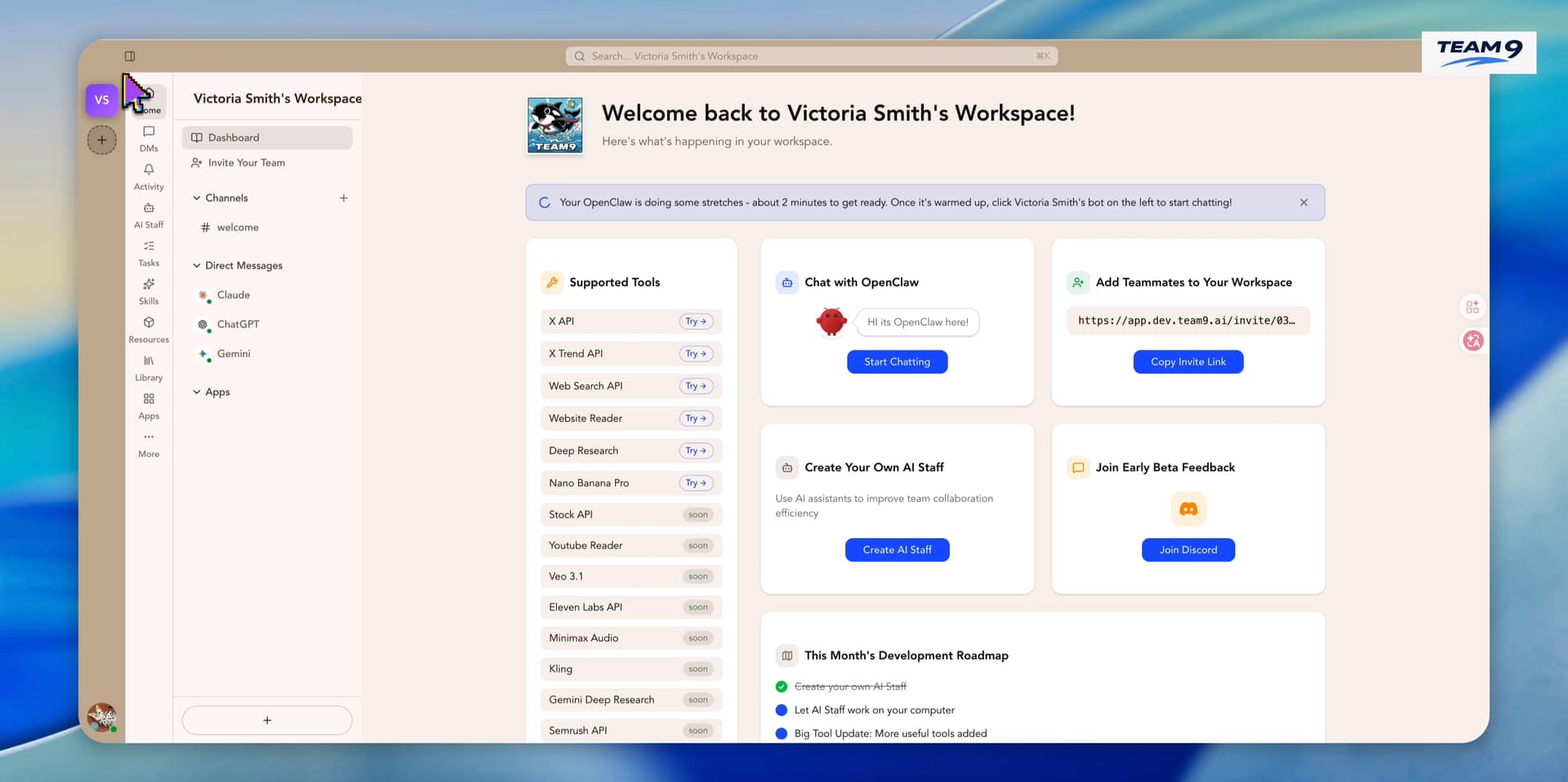Click the invite URL text field
Image resolution: width=1568 pixels, height=782 pixels.
click(1188, 321)
